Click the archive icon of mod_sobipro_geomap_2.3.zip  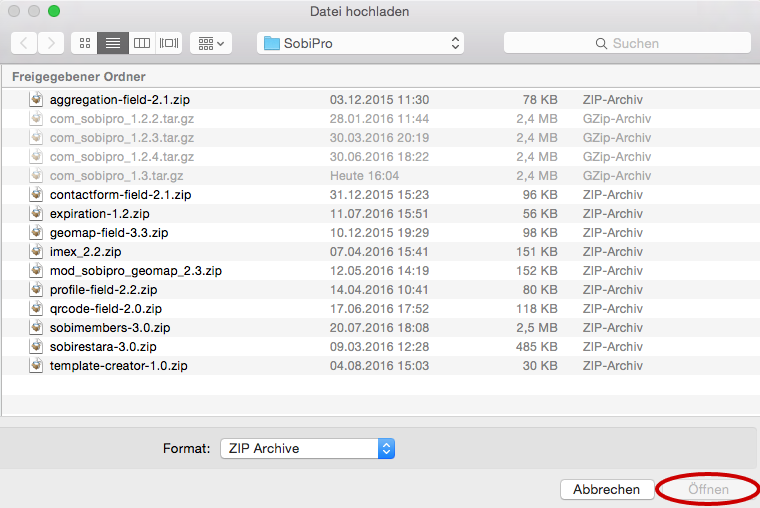36,270
